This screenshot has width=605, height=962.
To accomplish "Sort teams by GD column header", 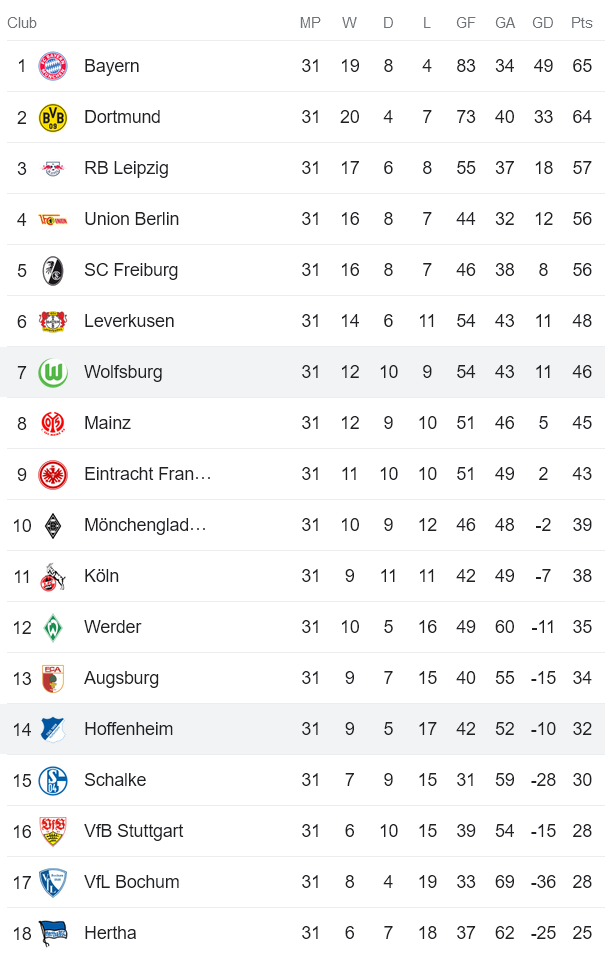I will pos(543,23).
